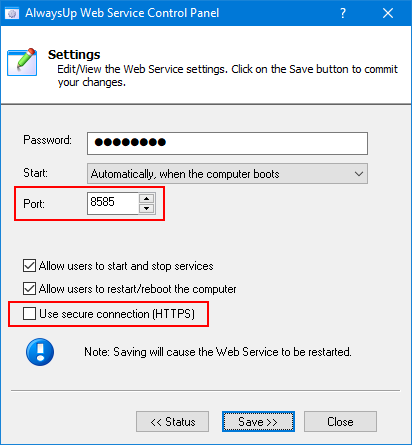The image size is (412, 445).
Task: Click the Port label
Action: pos(34,204)
